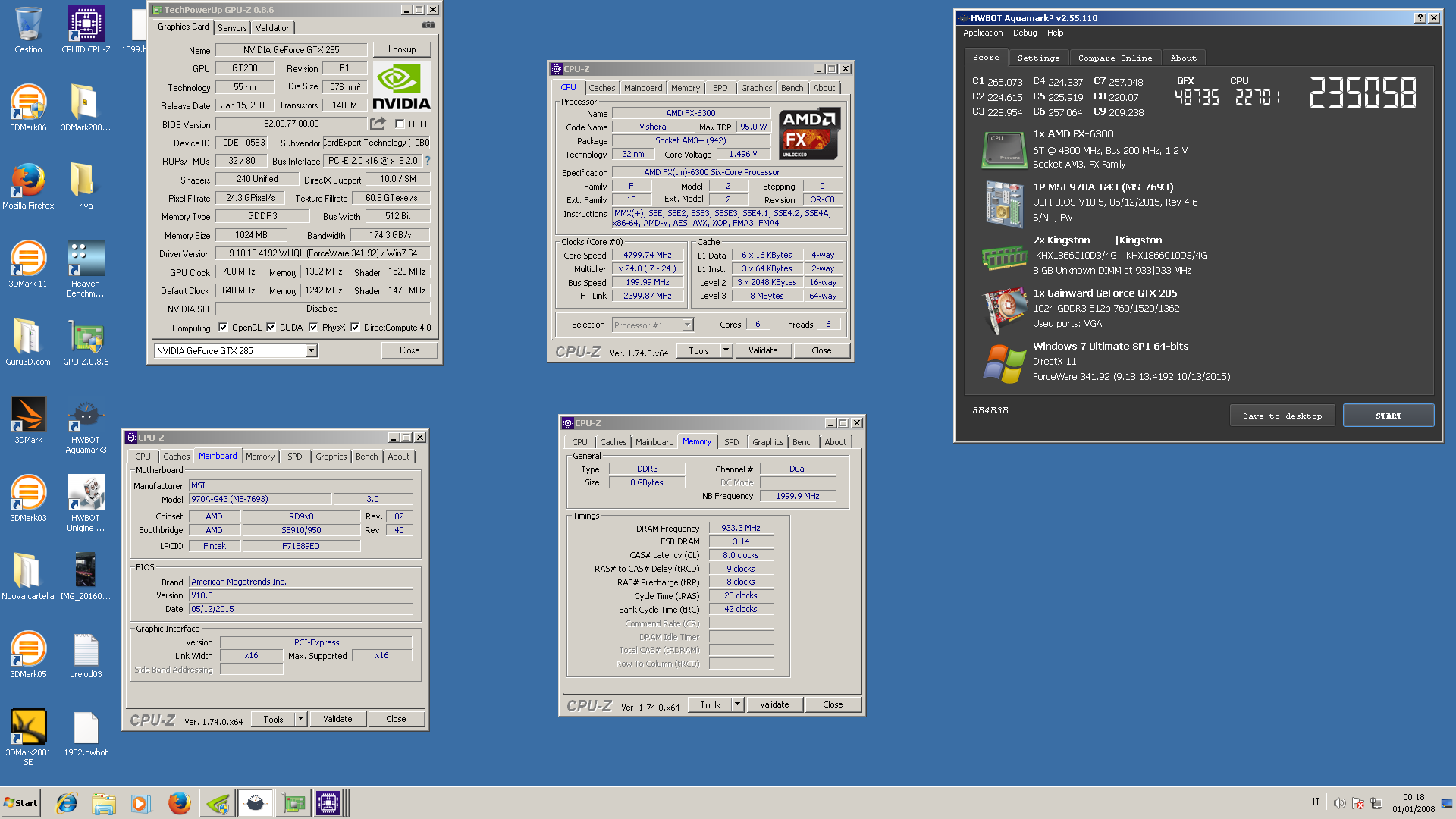
Task: Click the GPU-Z BIOS save/share icon
Action: coord(378,124)
